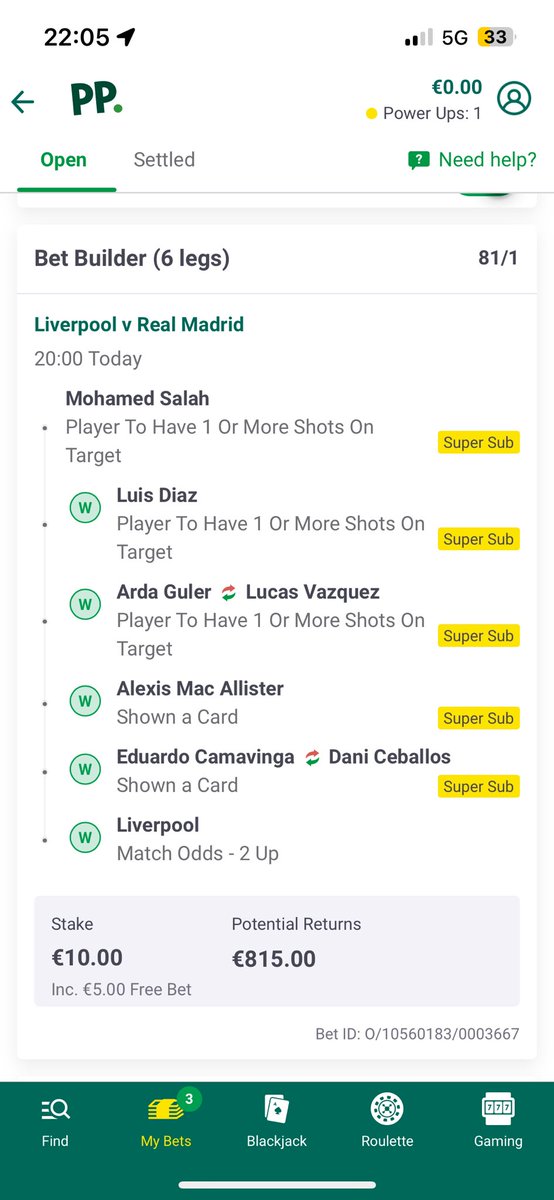Image resolution: width=554 pixels, height=1200 pixels.
Task: Select the Open bets tab
Action: click(x=63, y=160)
